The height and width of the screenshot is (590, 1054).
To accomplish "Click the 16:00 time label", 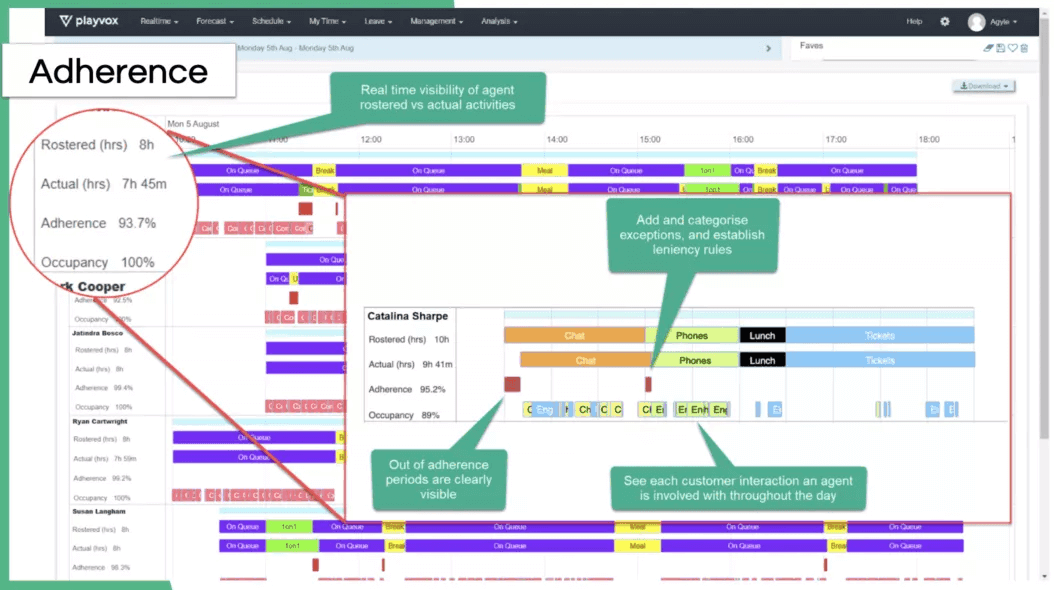I will (x=743, y=140).
